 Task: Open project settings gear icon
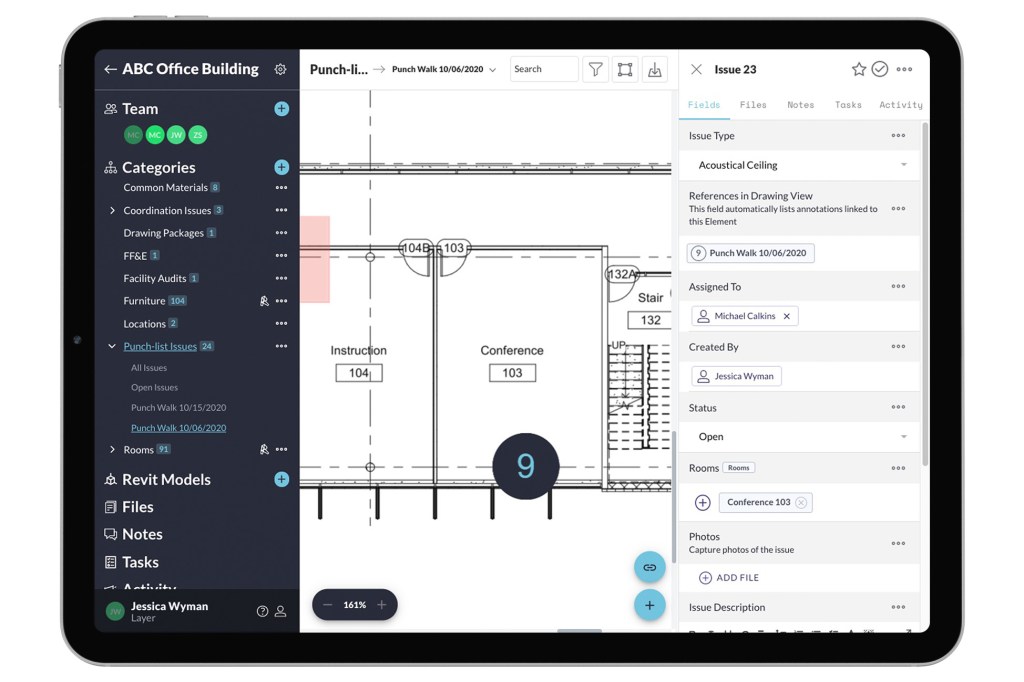click(280, 70)
